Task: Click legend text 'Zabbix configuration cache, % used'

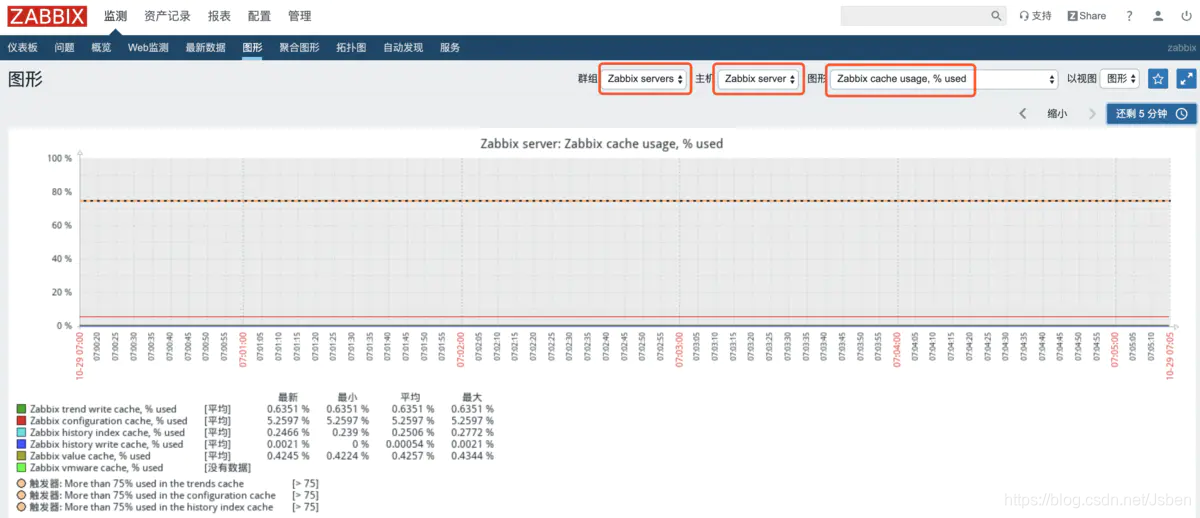Action: point(109,421)
